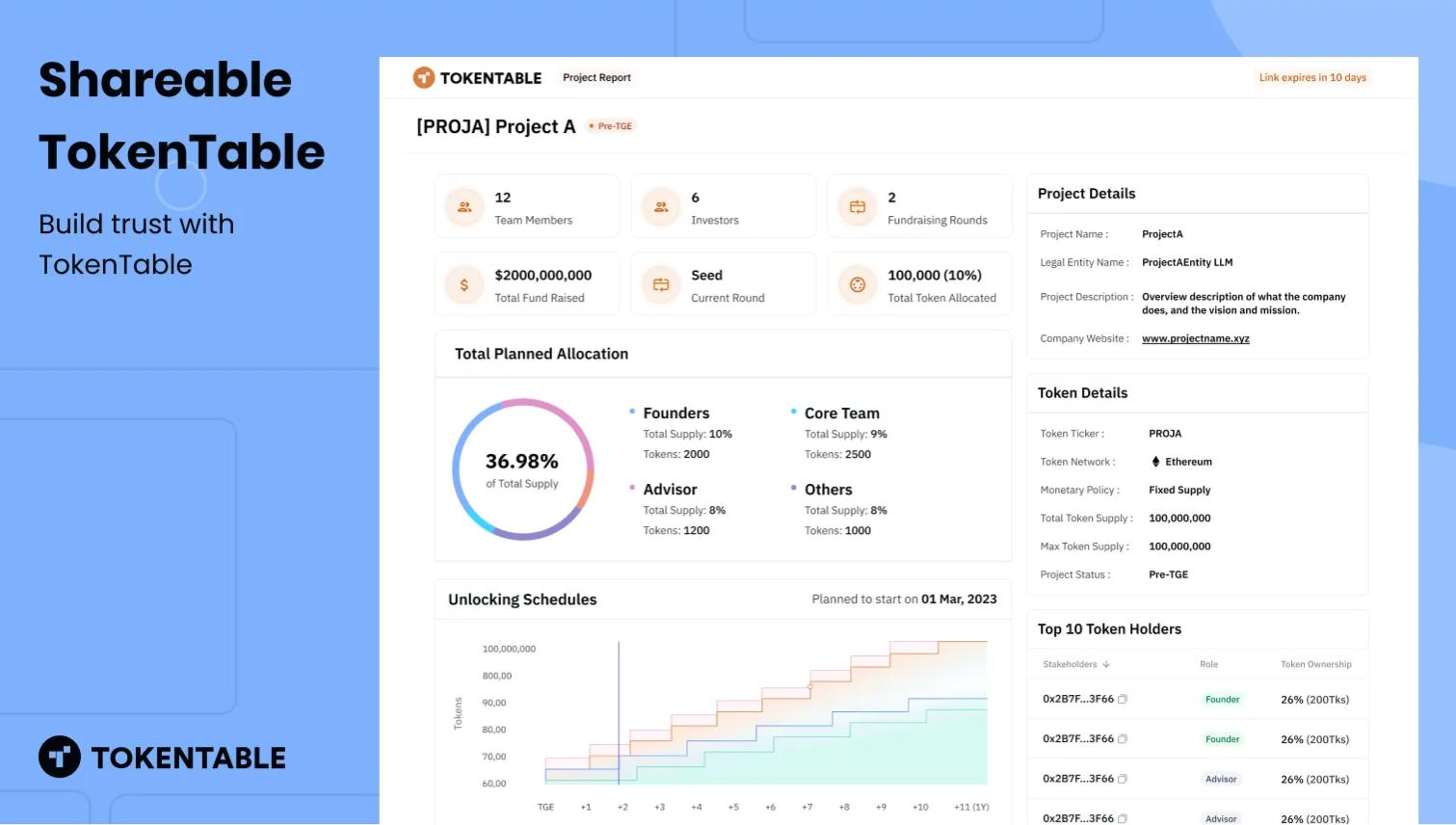
Task: Copy the second Founder holder address
Action: pos(1123,739)
